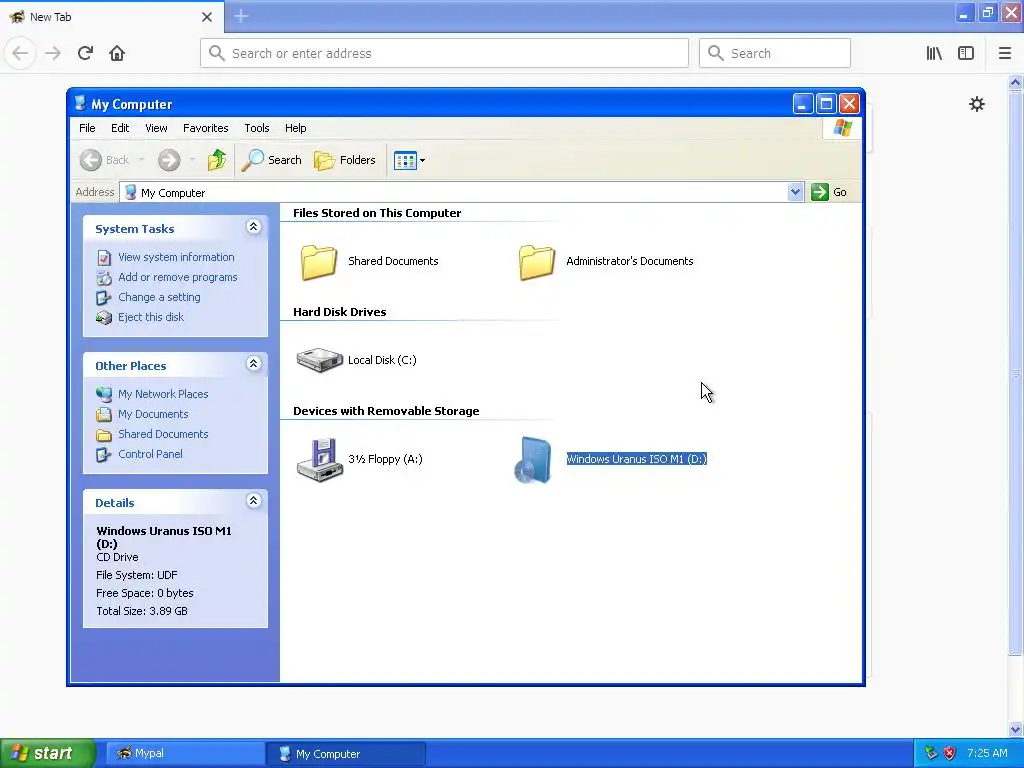Click the explorer Search magnifier button
The width and height of the screenshot is (1024, 768).
(x=272, y=160)
